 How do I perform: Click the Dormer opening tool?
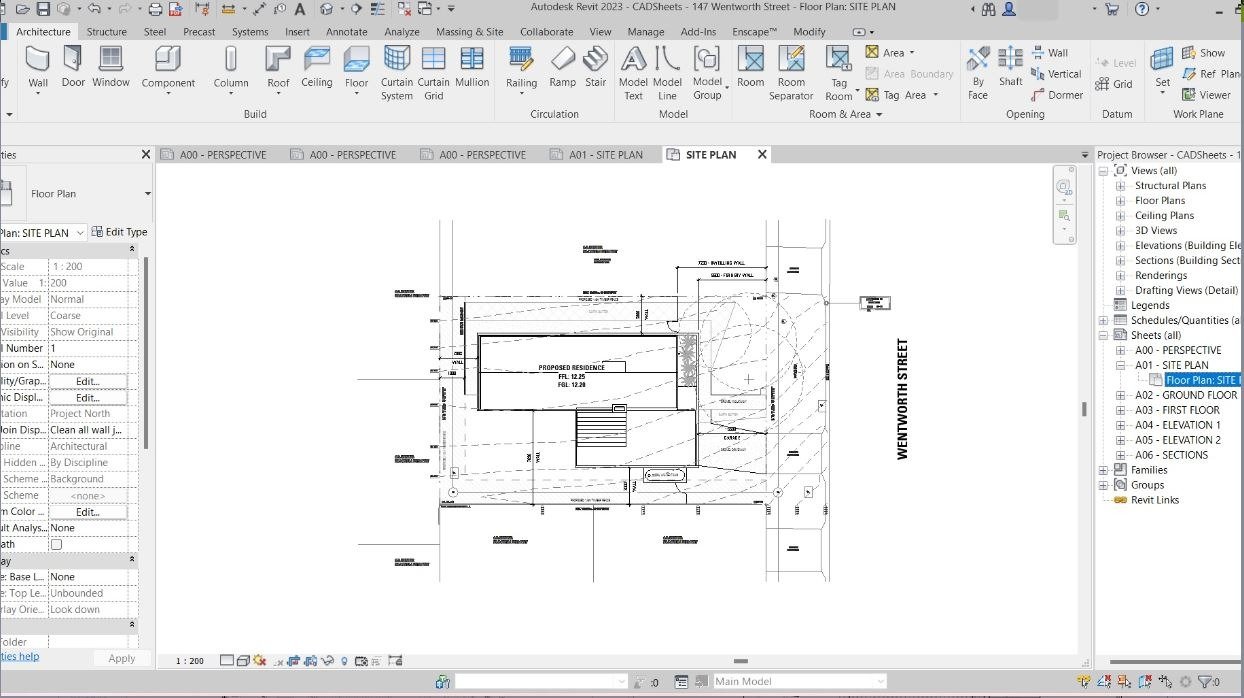pos(1057,95)
